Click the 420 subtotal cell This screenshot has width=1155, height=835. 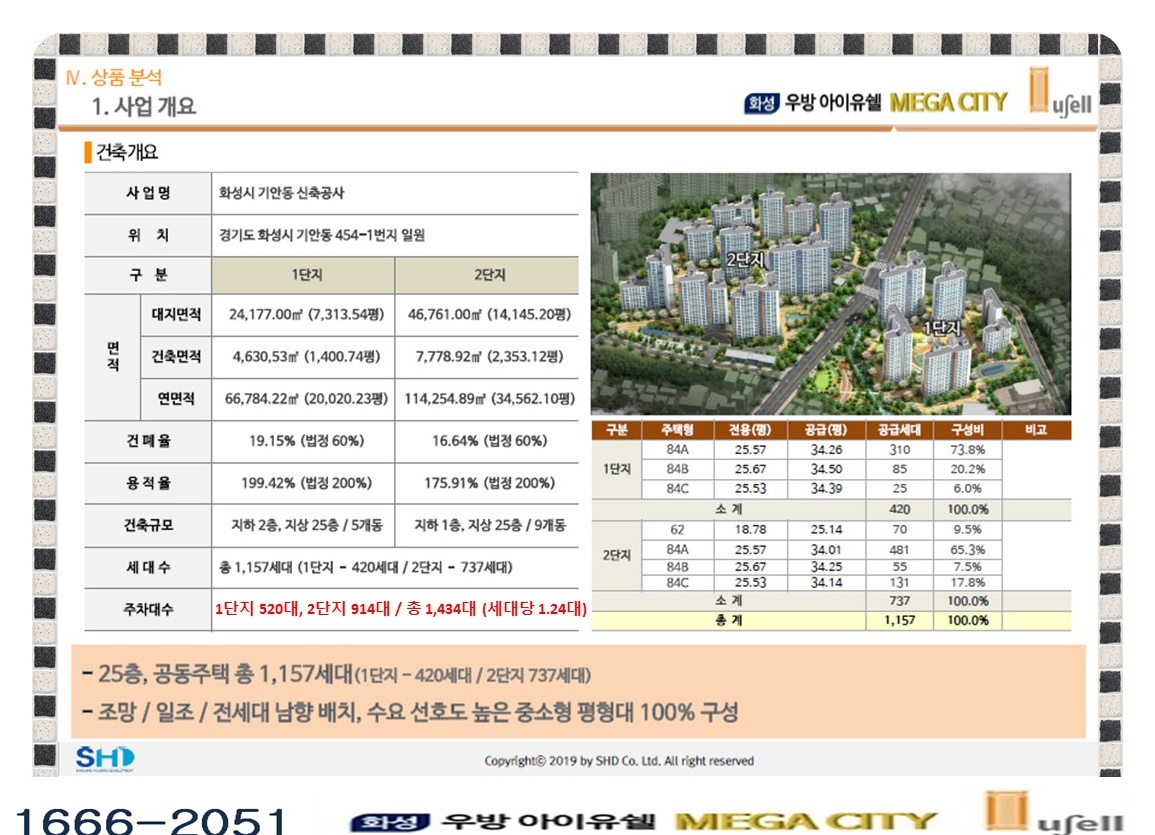pos(899,509)
